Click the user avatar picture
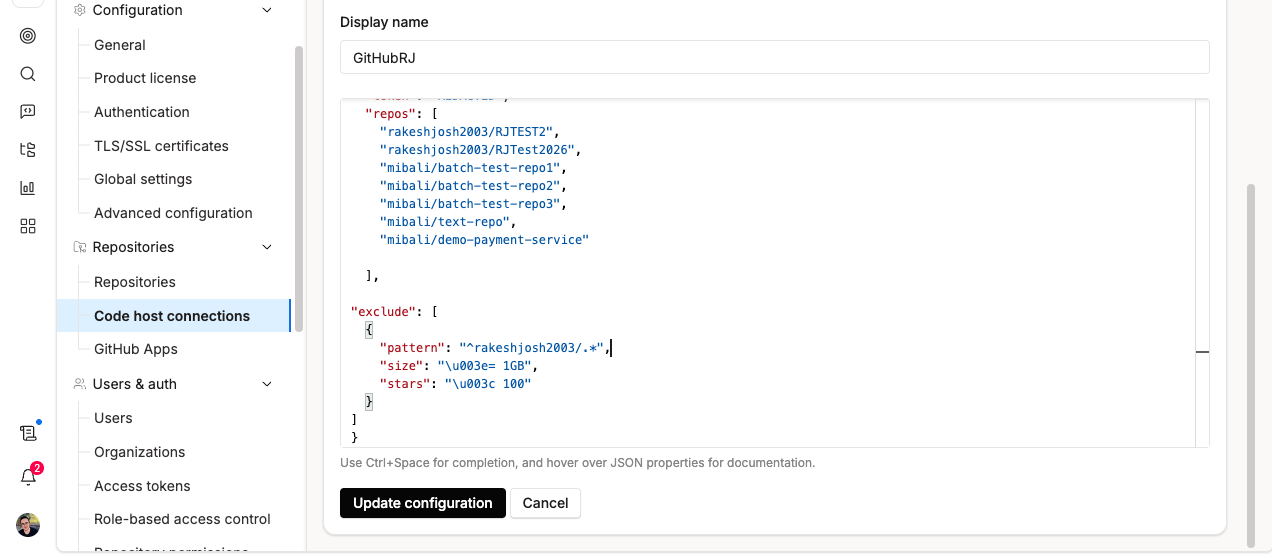Viewport: 1272px width, 558px height. coord(28,525)
